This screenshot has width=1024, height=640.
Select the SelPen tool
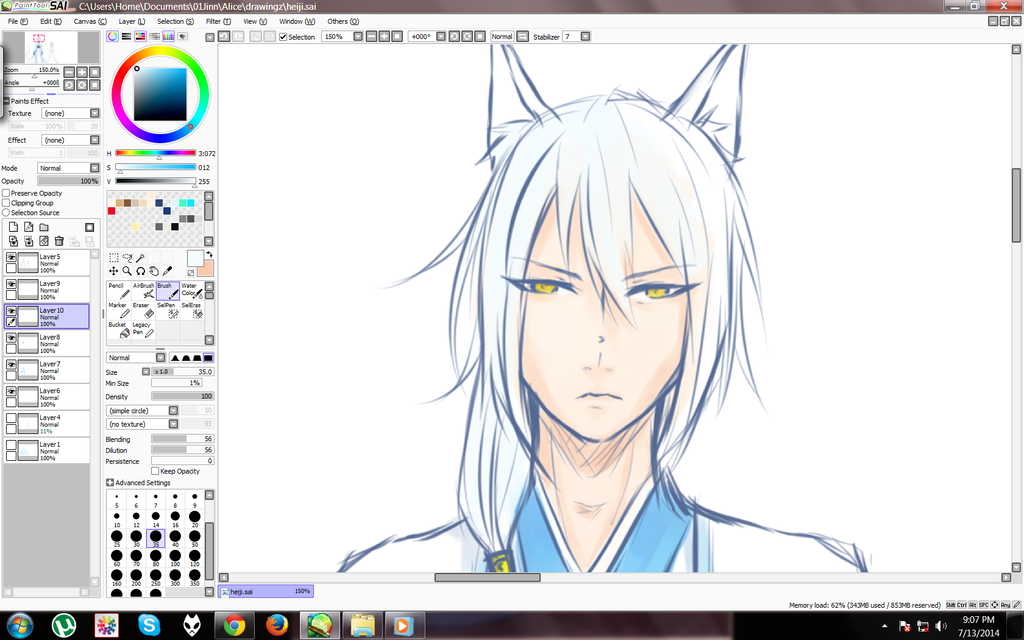168,310
